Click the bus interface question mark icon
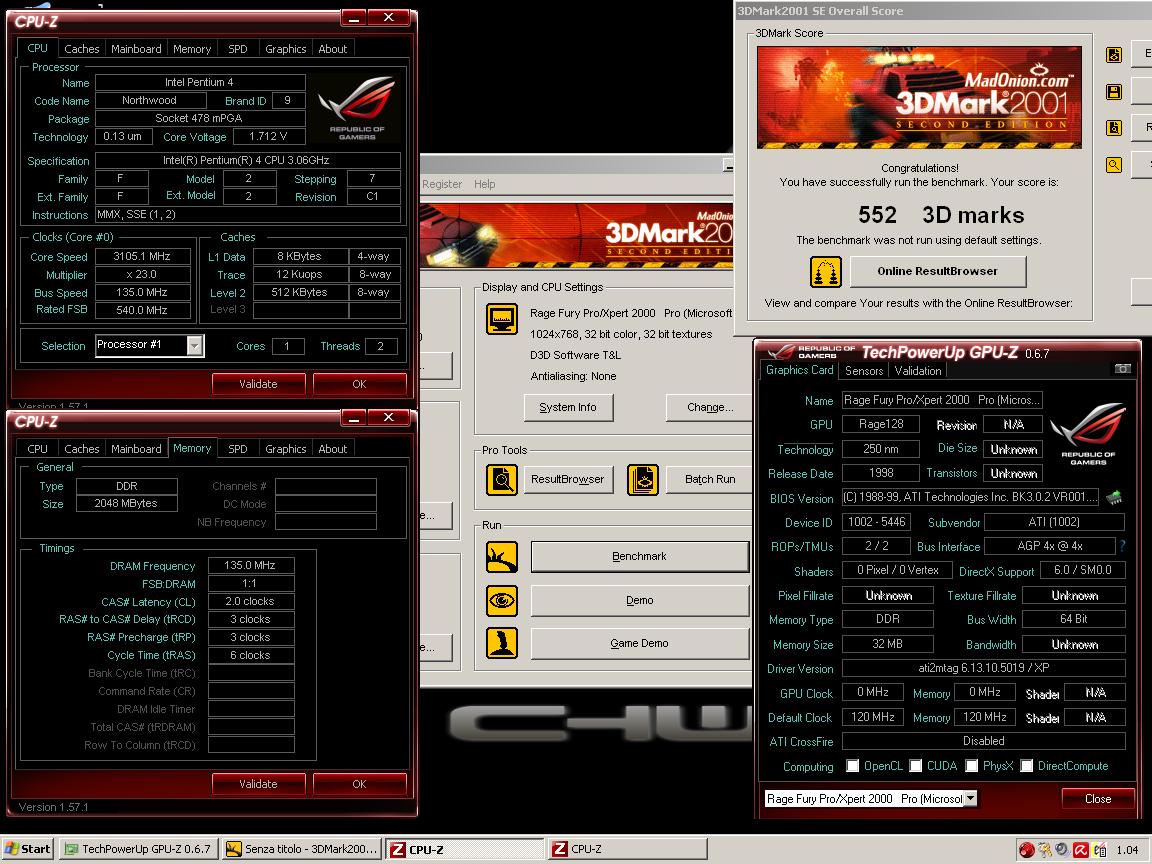Viewport: 1152px width, 864px height. click(x=1123, y=546)
